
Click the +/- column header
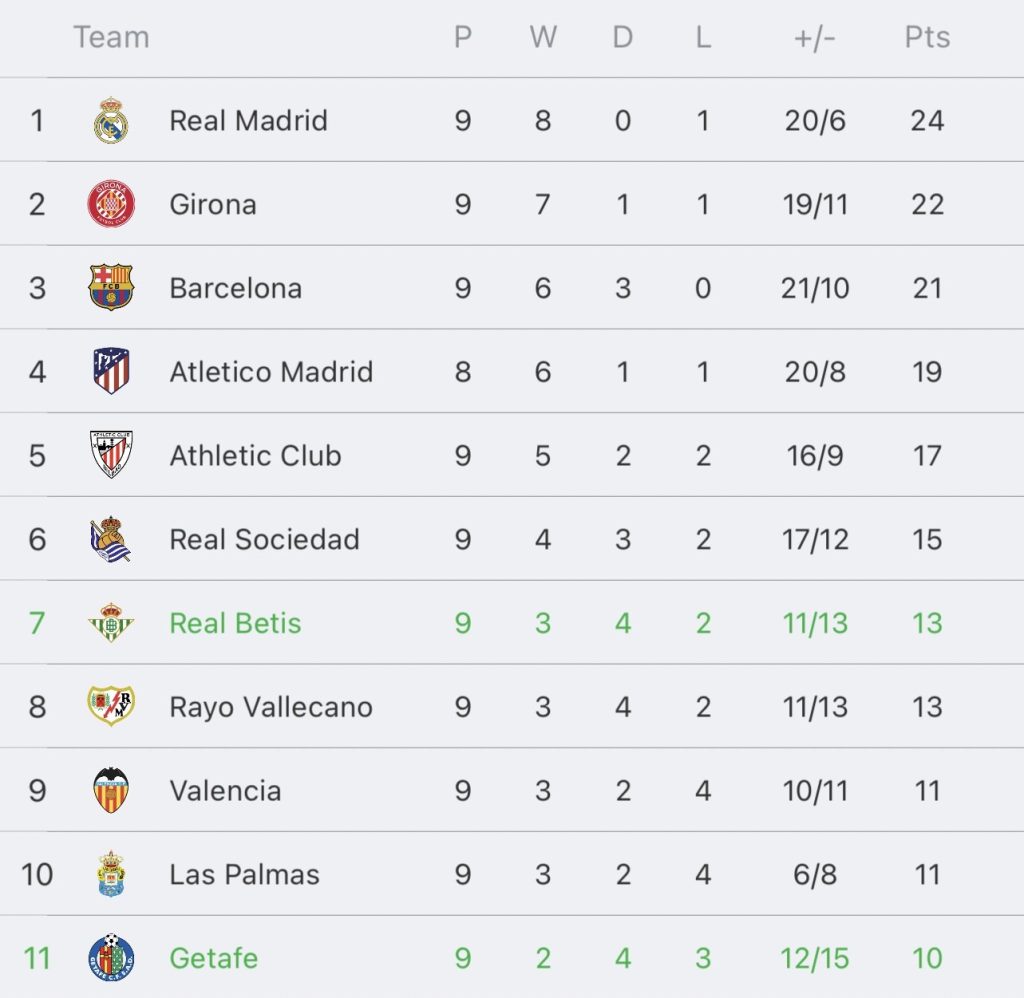814,38
